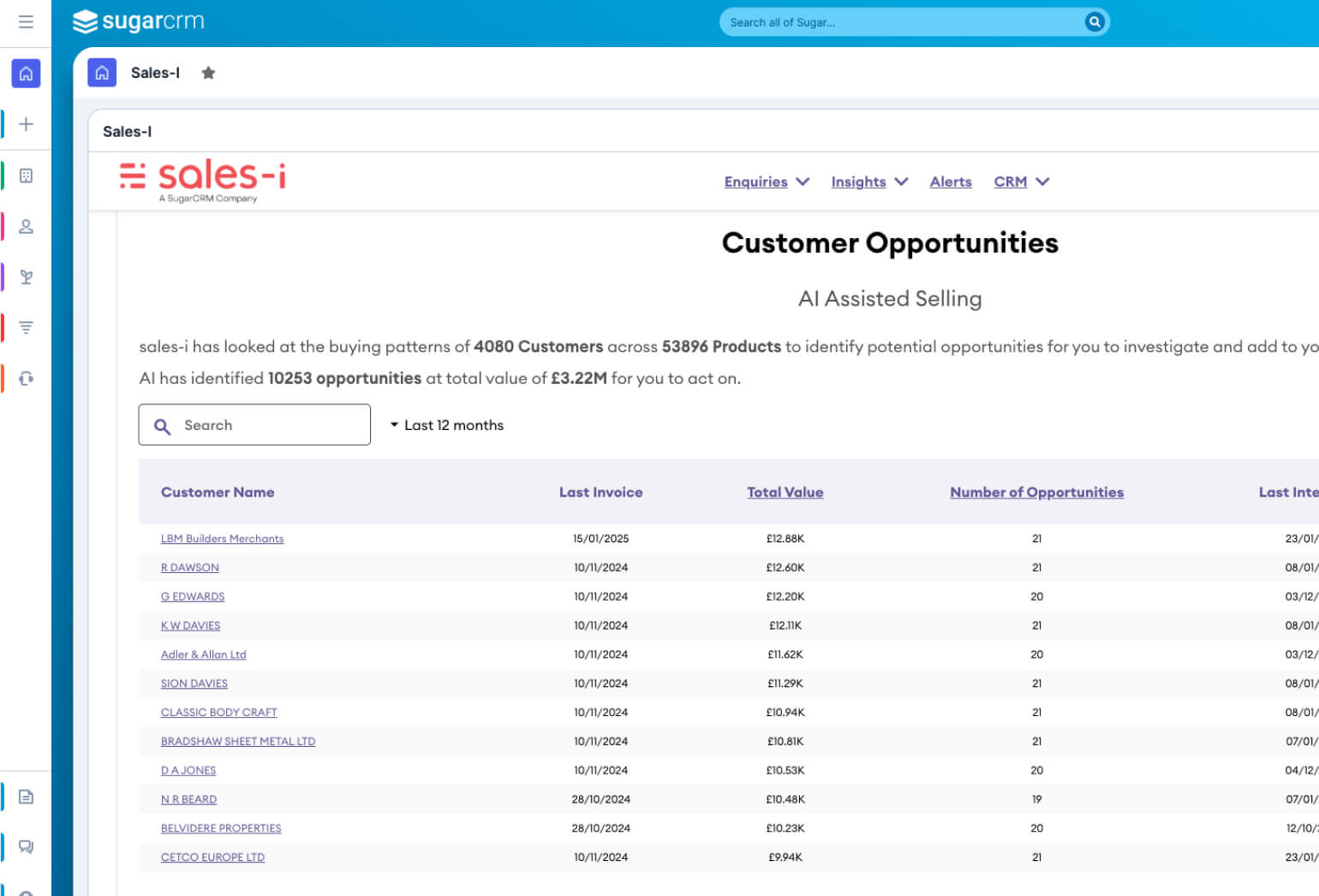Open the Alerts page
This screenshot has width=1319, height=896.
point(951,182)
